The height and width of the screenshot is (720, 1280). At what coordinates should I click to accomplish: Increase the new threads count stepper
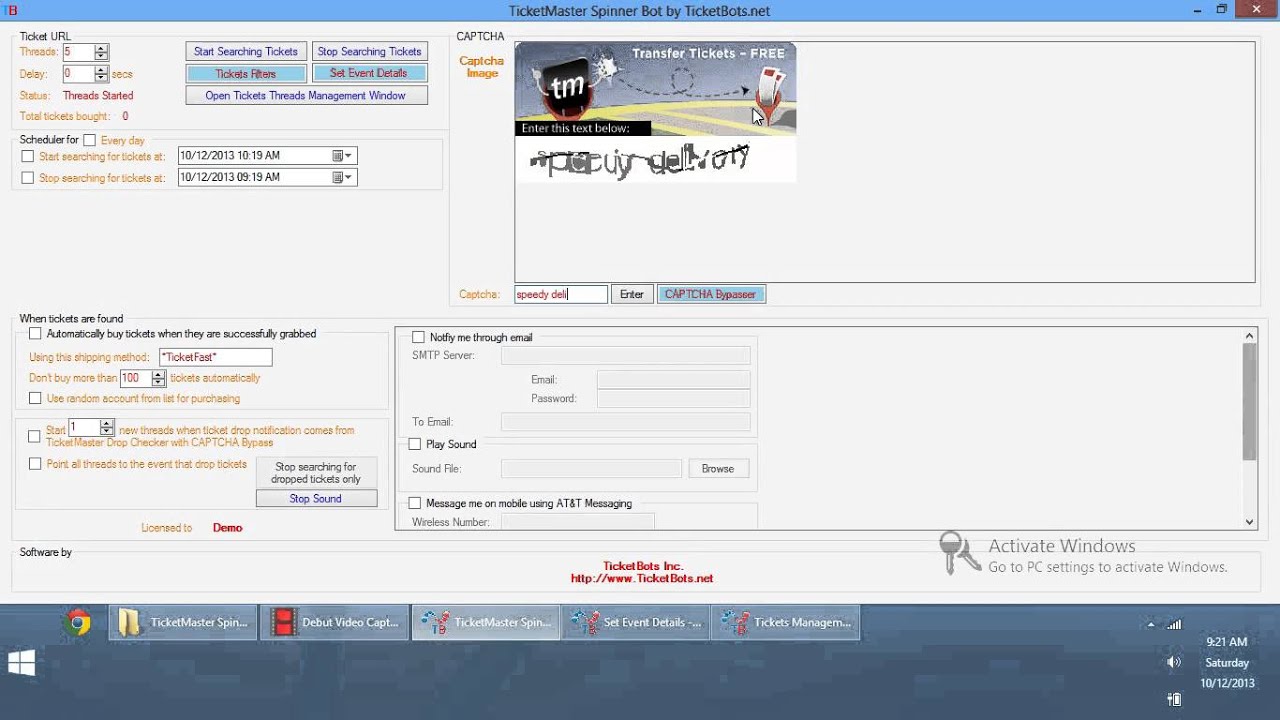pyautogui.click(x=107, y=424)
